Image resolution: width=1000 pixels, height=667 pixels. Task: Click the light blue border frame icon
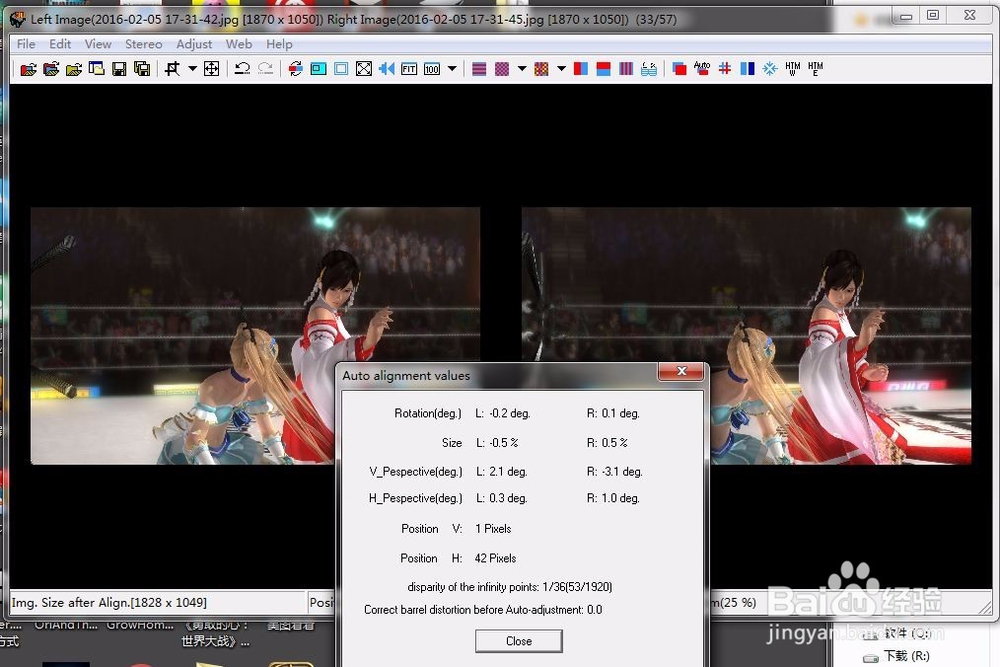click(341, 69)
